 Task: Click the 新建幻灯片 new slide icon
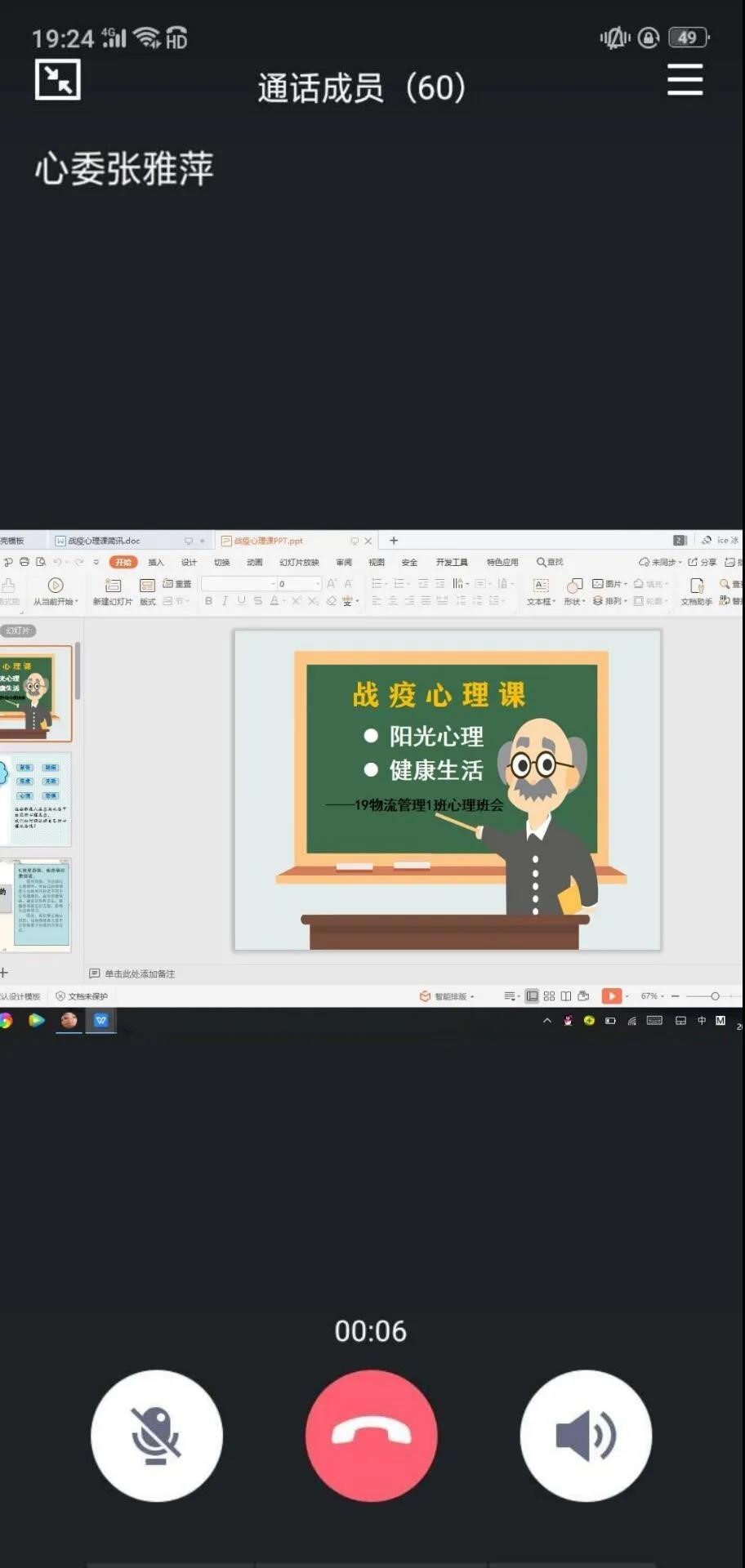pyautogui.click(x=113, y=586)
